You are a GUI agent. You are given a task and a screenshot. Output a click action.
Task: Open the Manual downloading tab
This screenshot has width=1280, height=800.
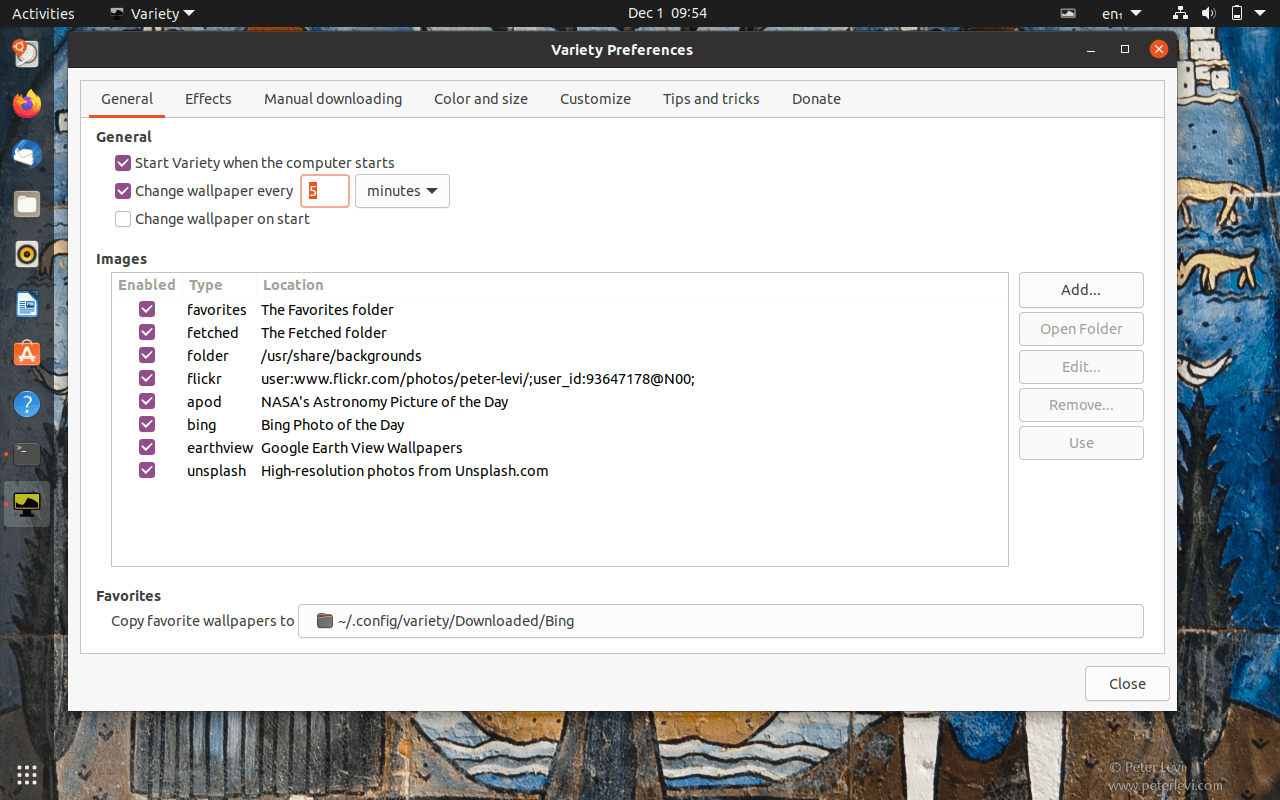point(333,99)
